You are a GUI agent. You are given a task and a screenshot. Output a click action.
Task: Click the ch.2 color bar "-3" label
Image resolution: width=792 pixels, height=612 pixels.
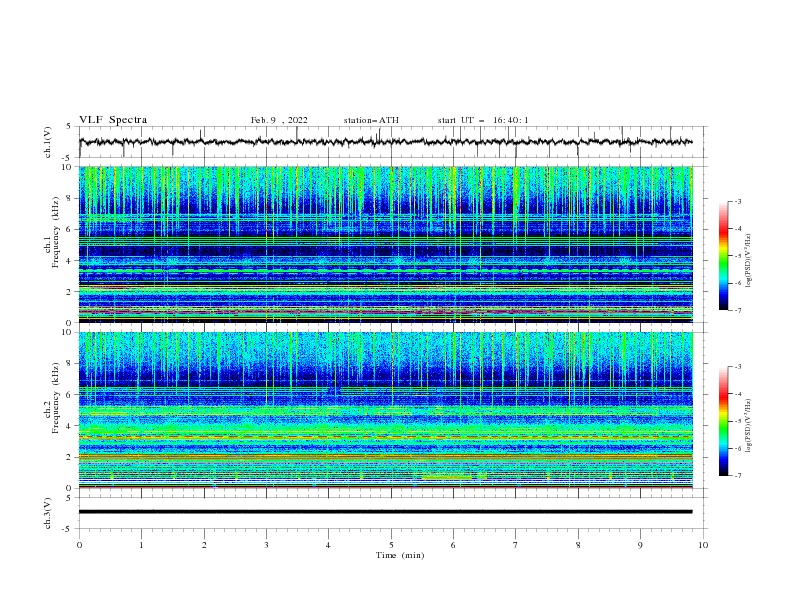[x=737, y=367]
